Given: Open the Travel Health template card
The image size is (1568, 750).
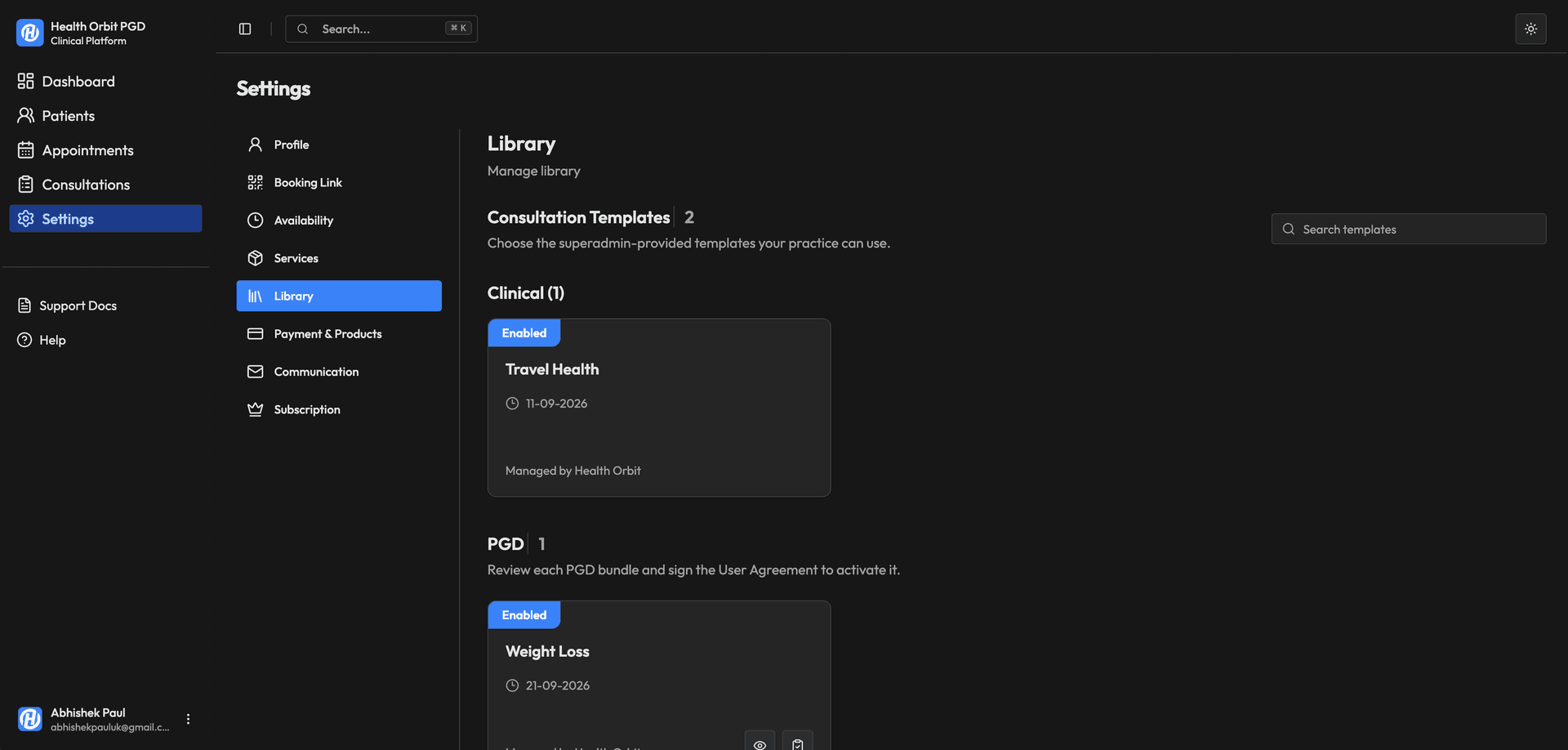Looking at the screenshot, I should click(x=659, y=408).
